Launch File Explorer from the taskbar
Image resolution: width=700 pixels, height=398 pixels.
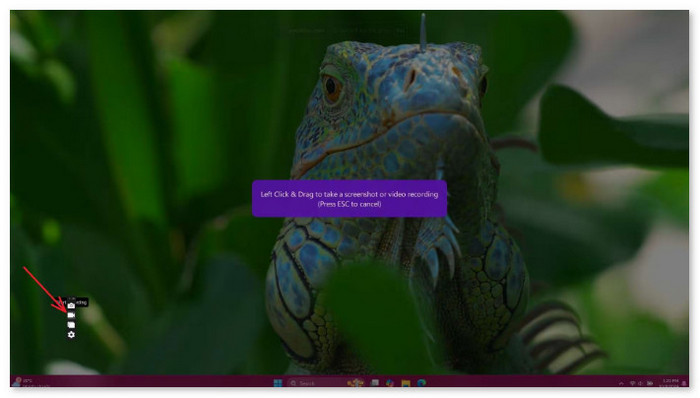click(406, 383)
